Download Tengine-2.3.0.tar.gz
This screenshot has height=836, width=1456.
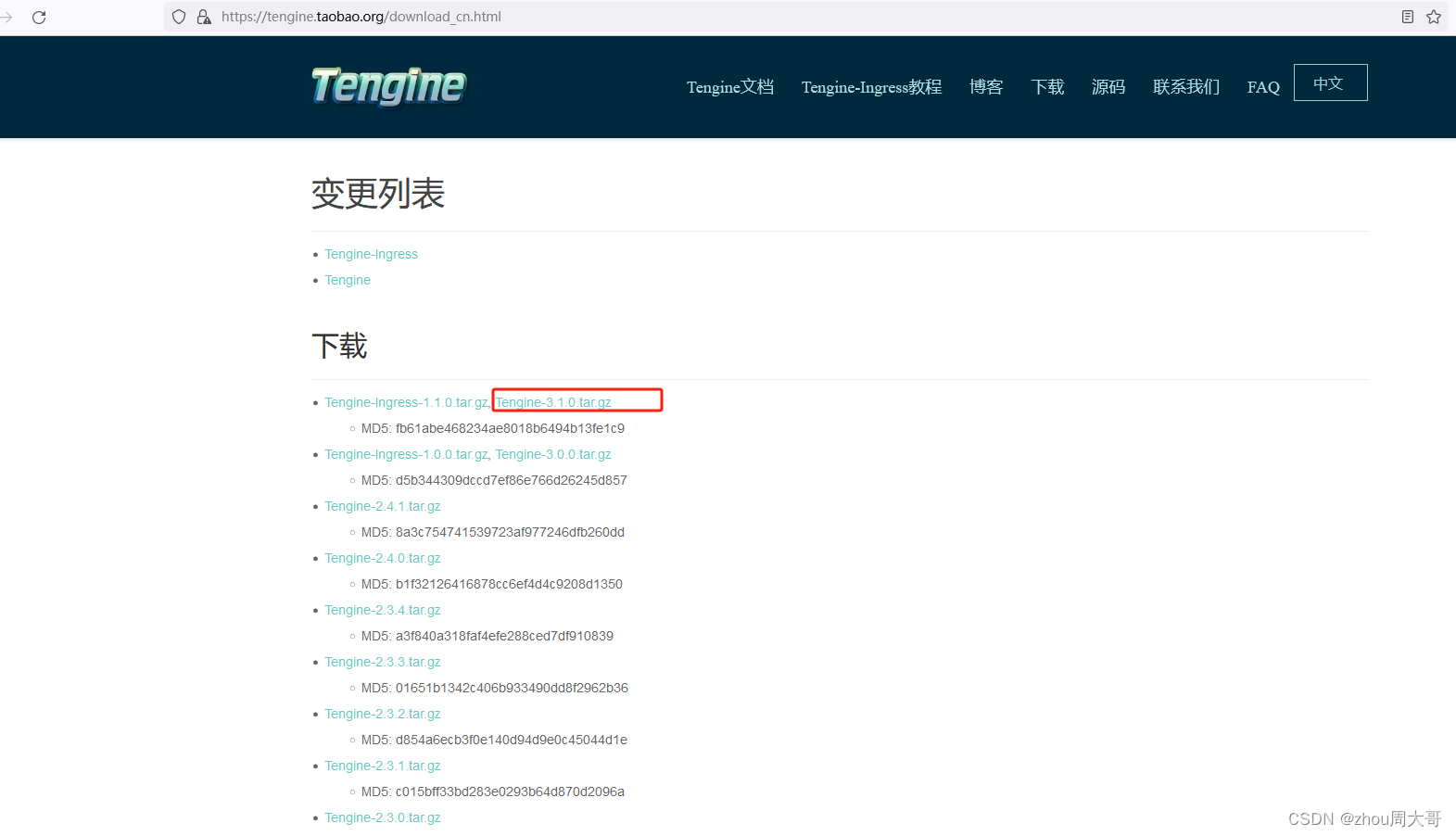(383, 817)
